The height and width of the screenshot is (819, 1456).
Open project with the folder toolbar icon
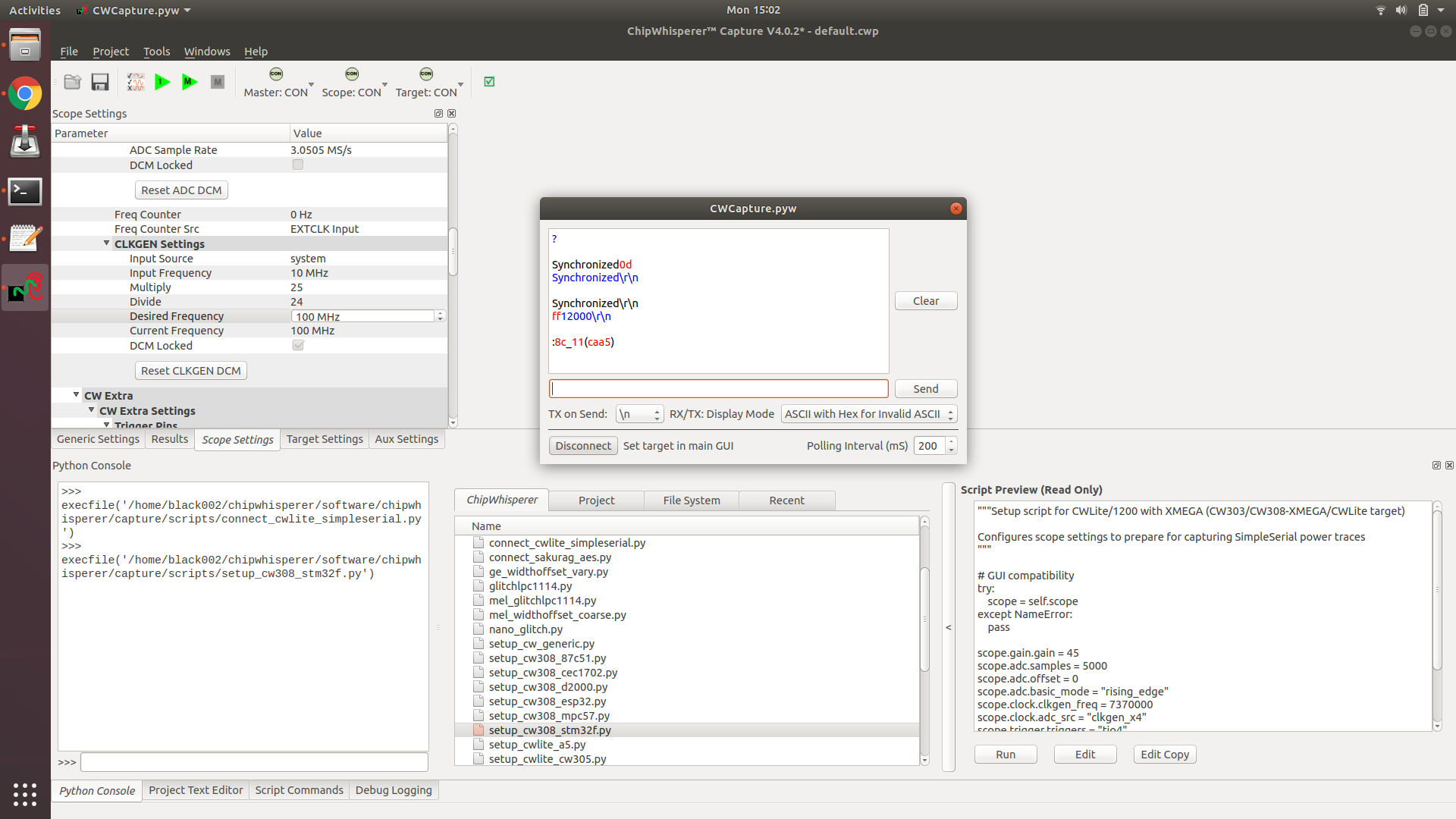pos(73,82)
